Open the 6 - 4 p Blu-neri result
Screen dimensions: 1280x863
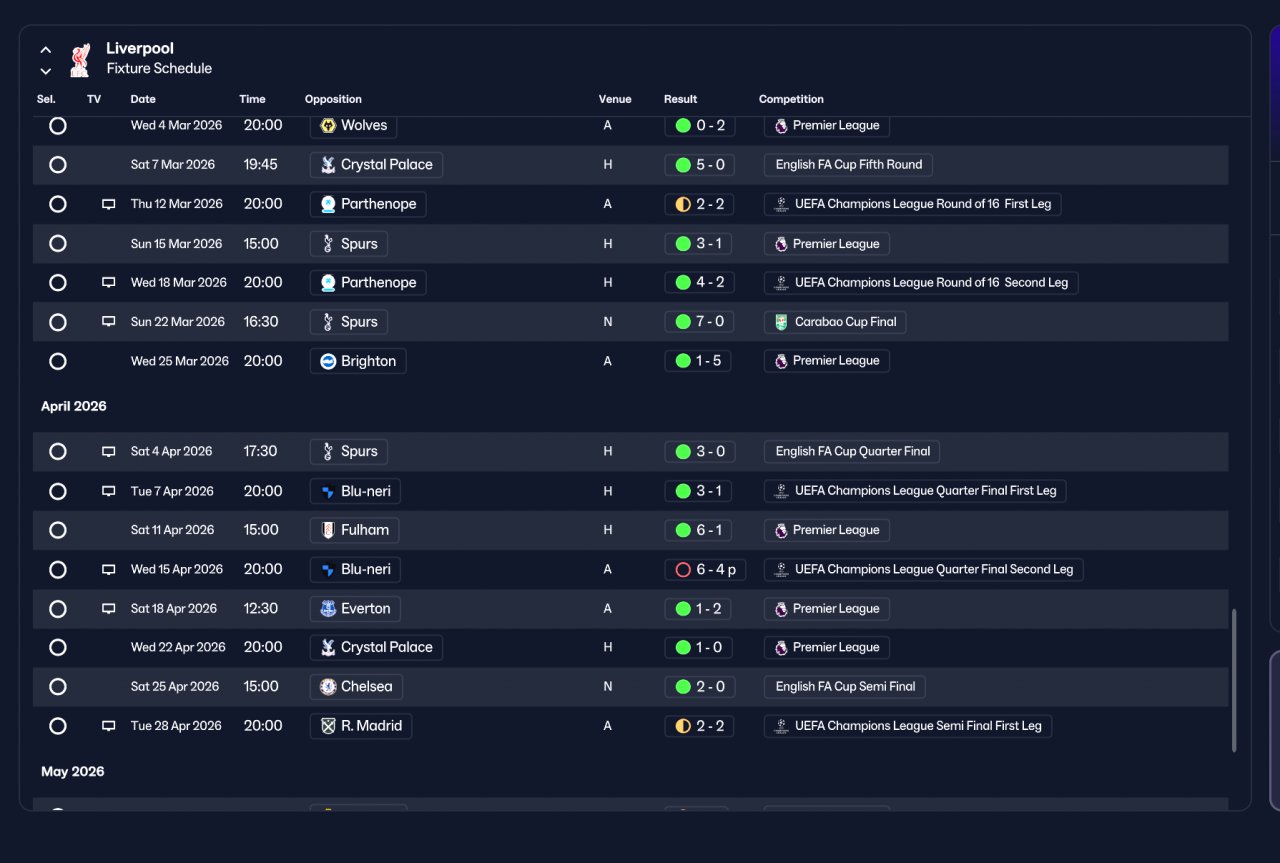pyautogui.click(x=705, y=570)
